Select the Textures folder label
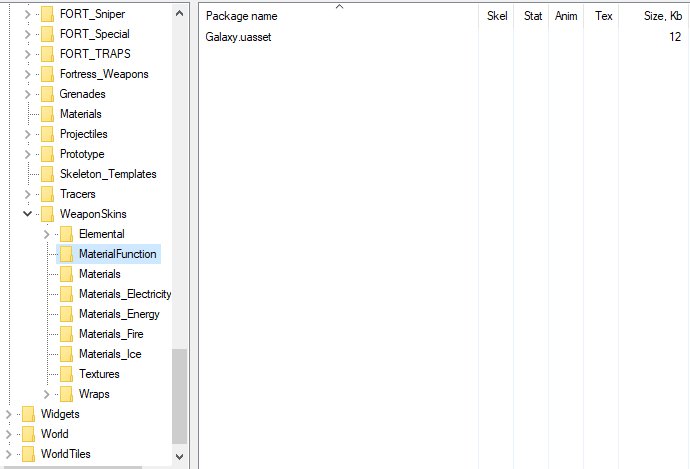This screenshot has width=690, height=469. point(99,374)
